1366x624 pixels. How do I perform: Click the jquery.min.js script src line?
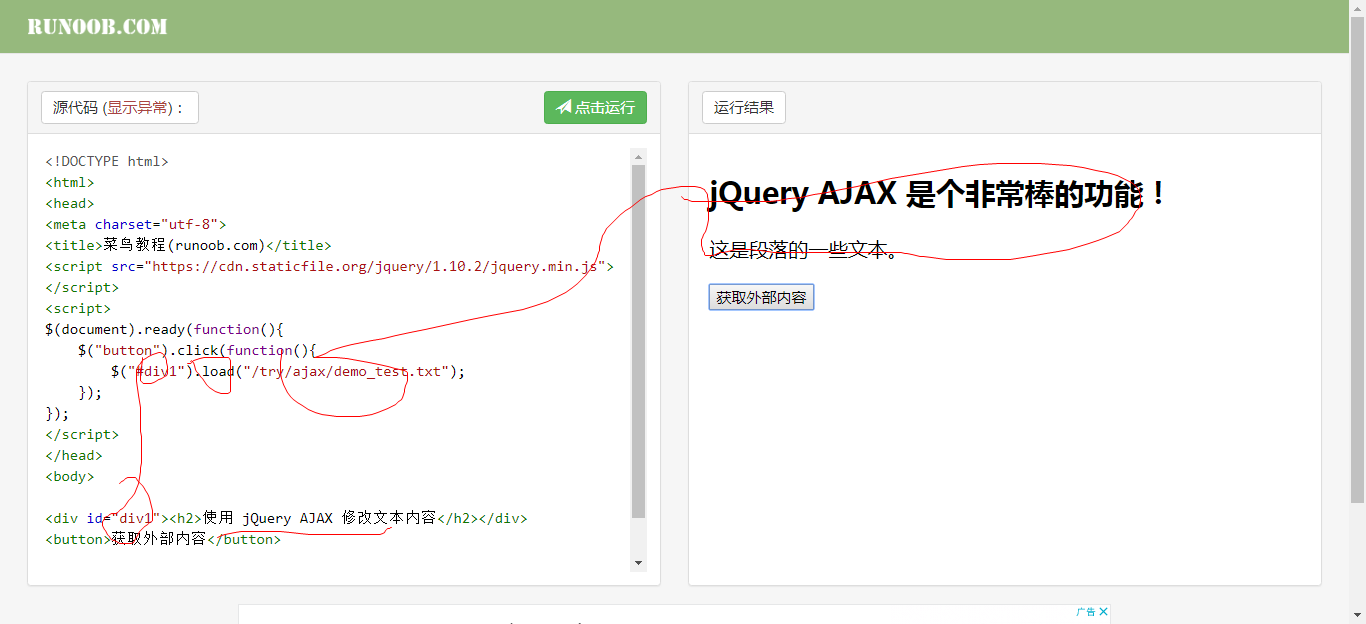click(329, 266)
